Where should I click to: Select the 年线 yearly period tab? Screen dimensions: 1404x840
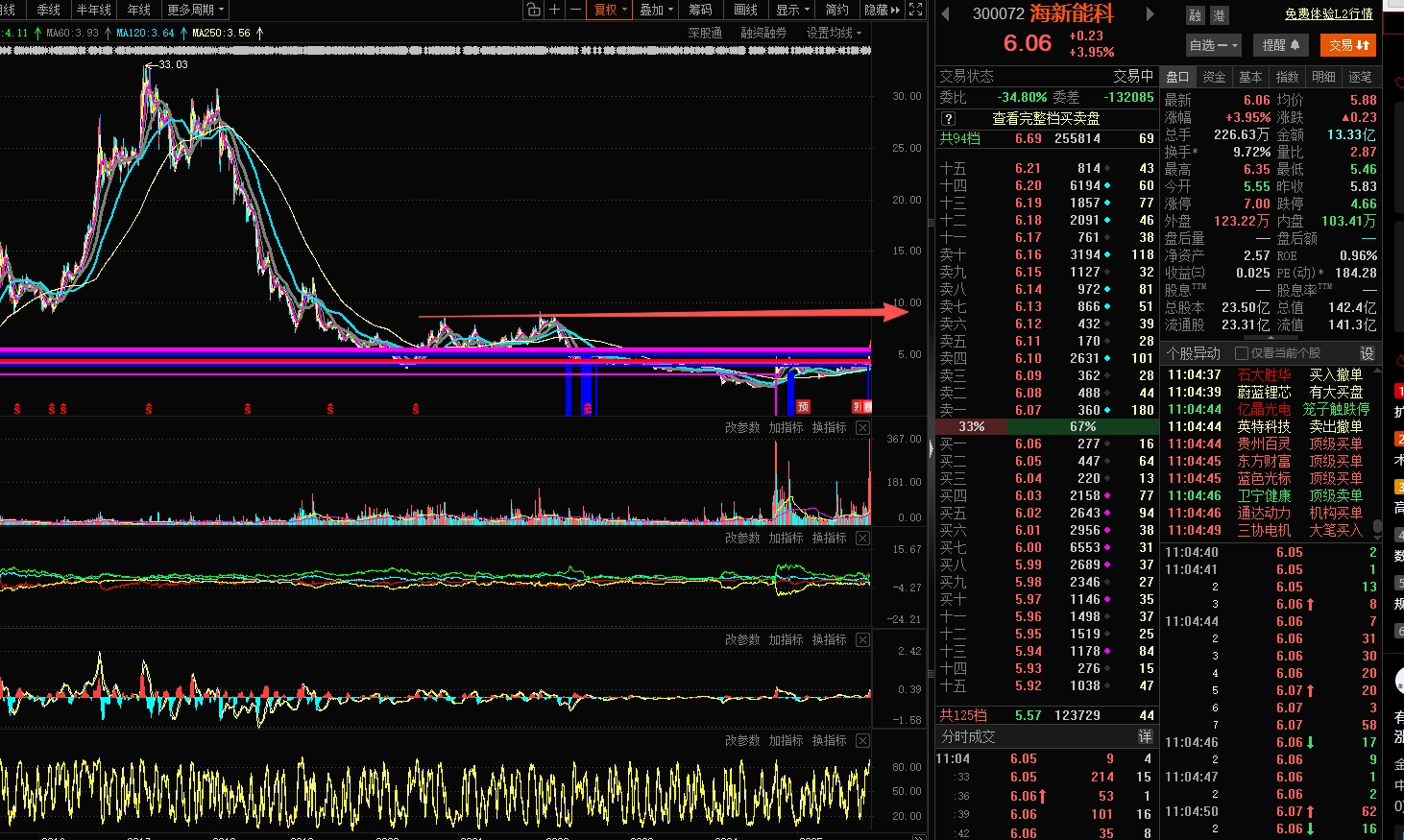139,10
